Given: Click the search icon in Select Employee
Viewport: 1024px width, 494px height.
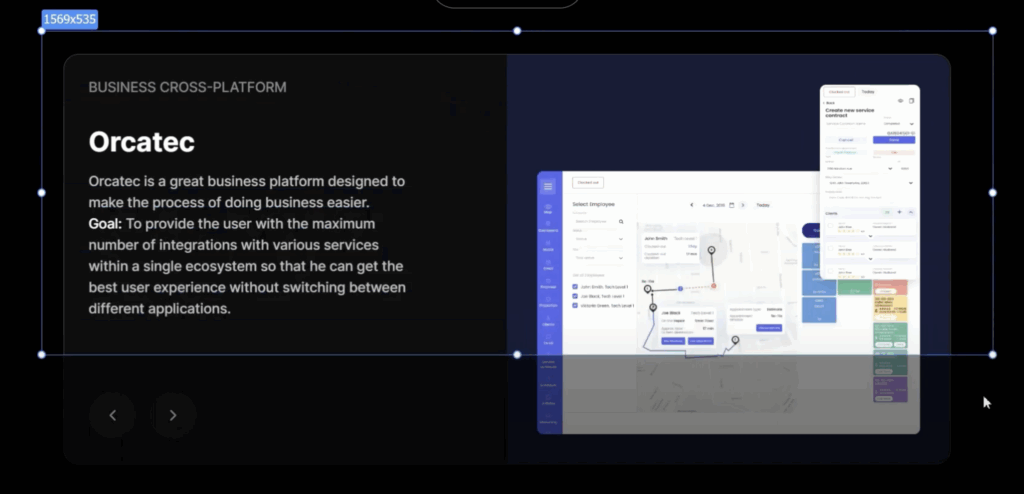Looking at the screenshot, I should (621, 222).
